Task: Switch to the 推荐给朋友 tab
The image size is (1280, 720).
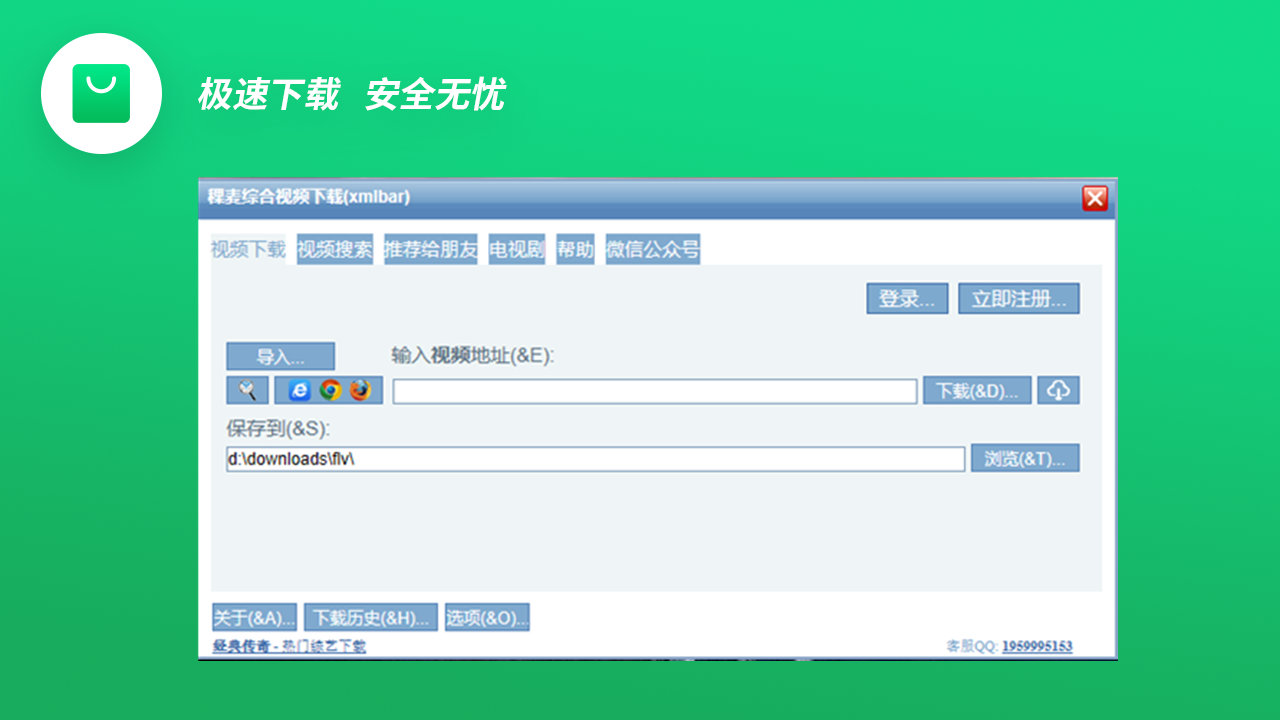Action: (430, 249)
